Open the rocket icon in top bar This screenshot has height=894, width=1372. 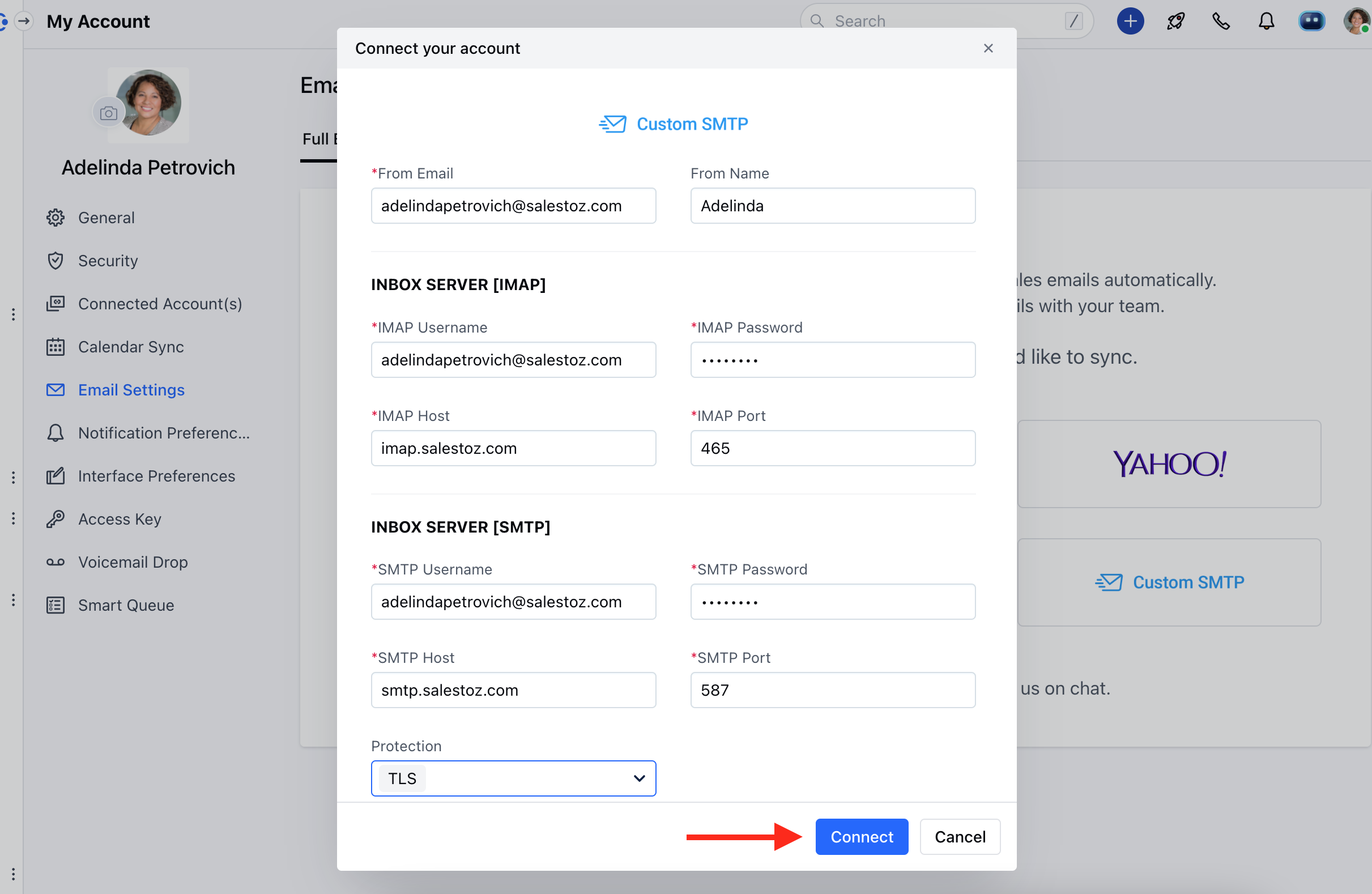(1175, 22)
